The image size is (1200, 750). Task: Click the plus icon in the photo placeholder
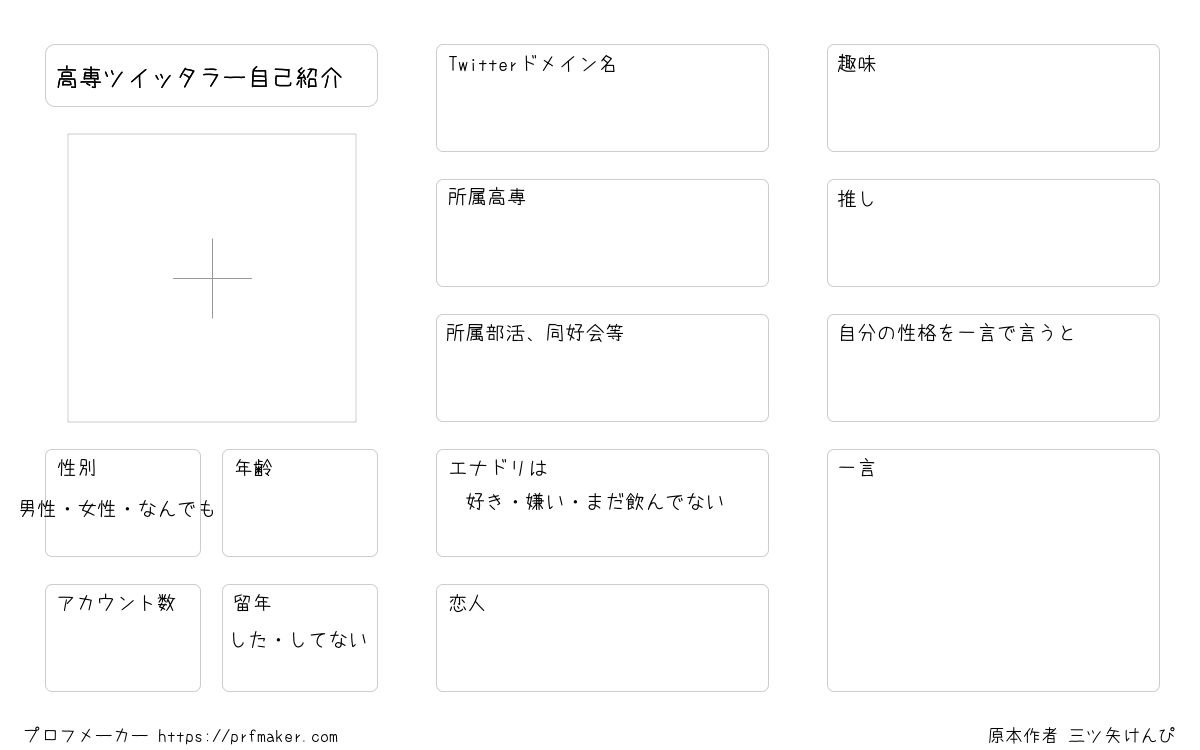click(212, 278)
